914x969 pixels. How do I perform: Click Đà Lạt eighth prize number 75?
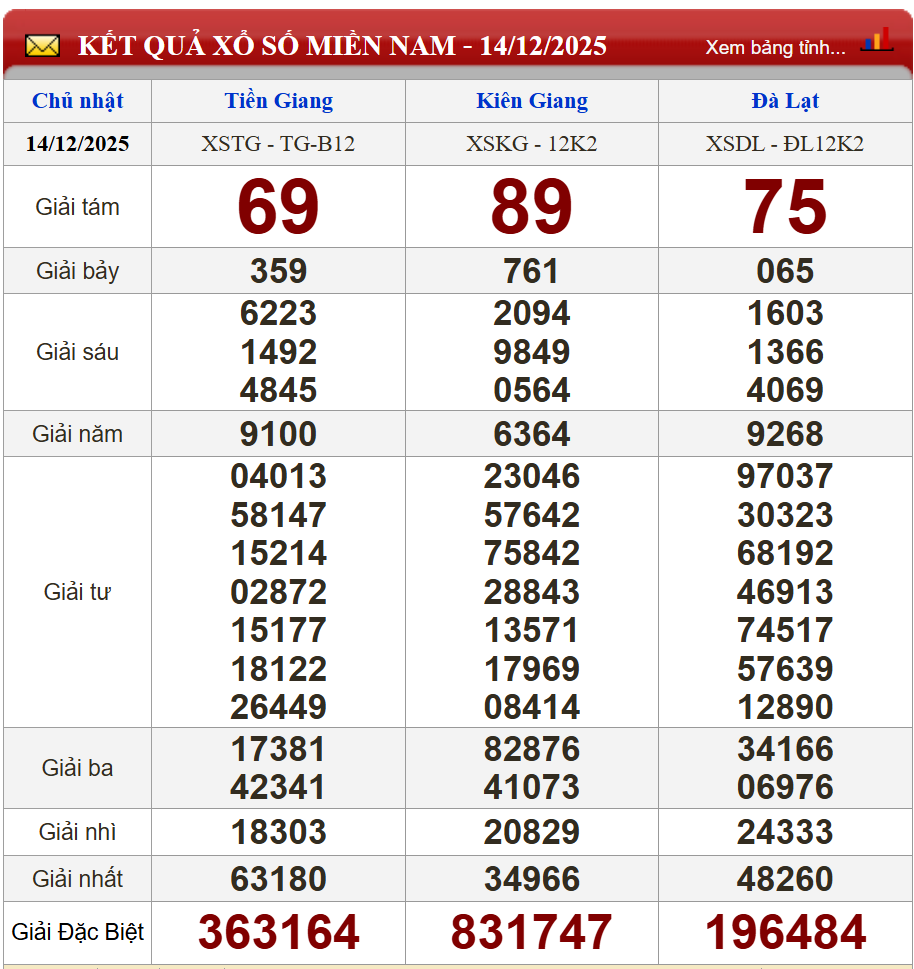[x=785, y=208]
